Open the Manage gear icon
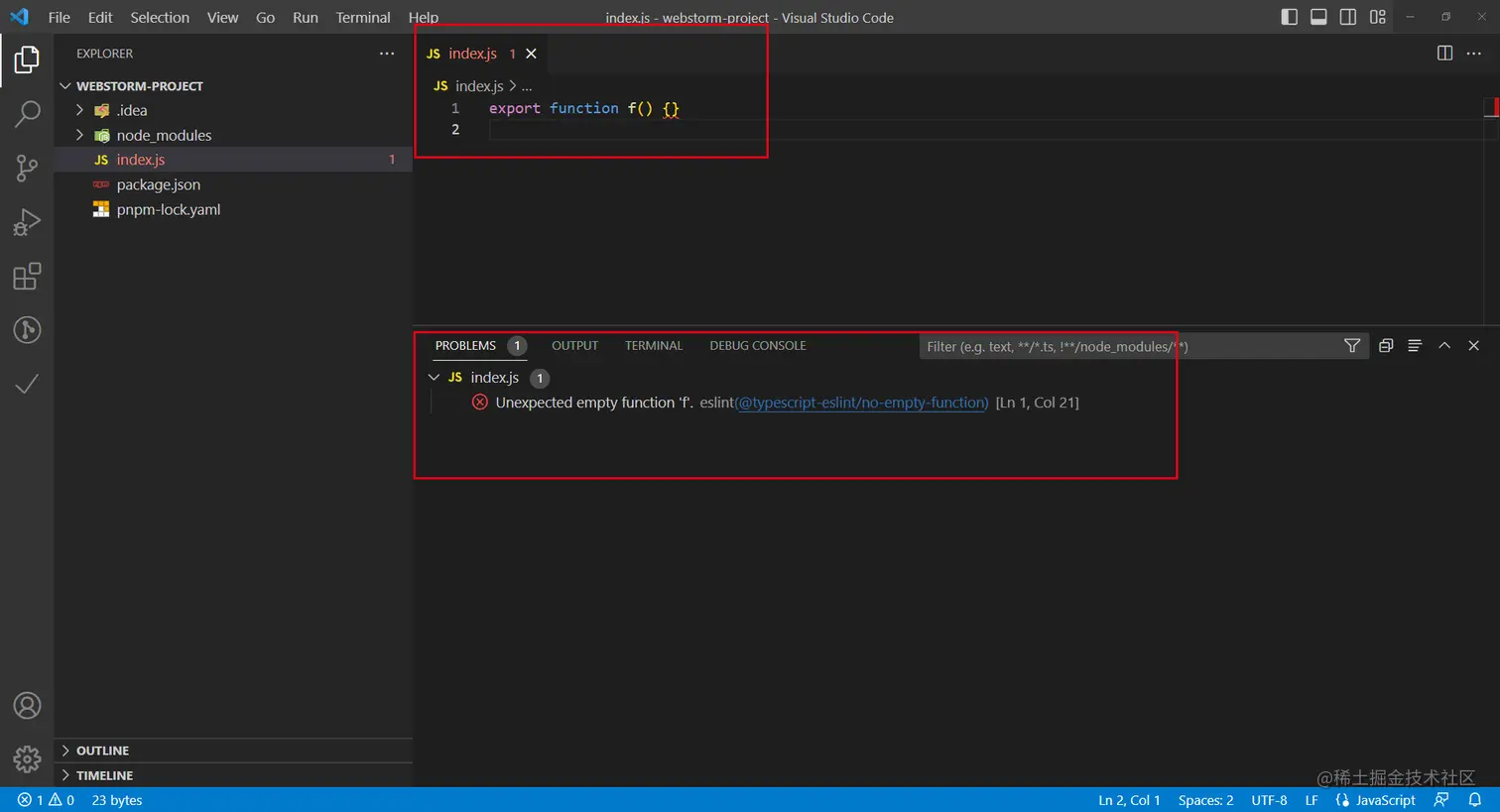 pos(27,759)
